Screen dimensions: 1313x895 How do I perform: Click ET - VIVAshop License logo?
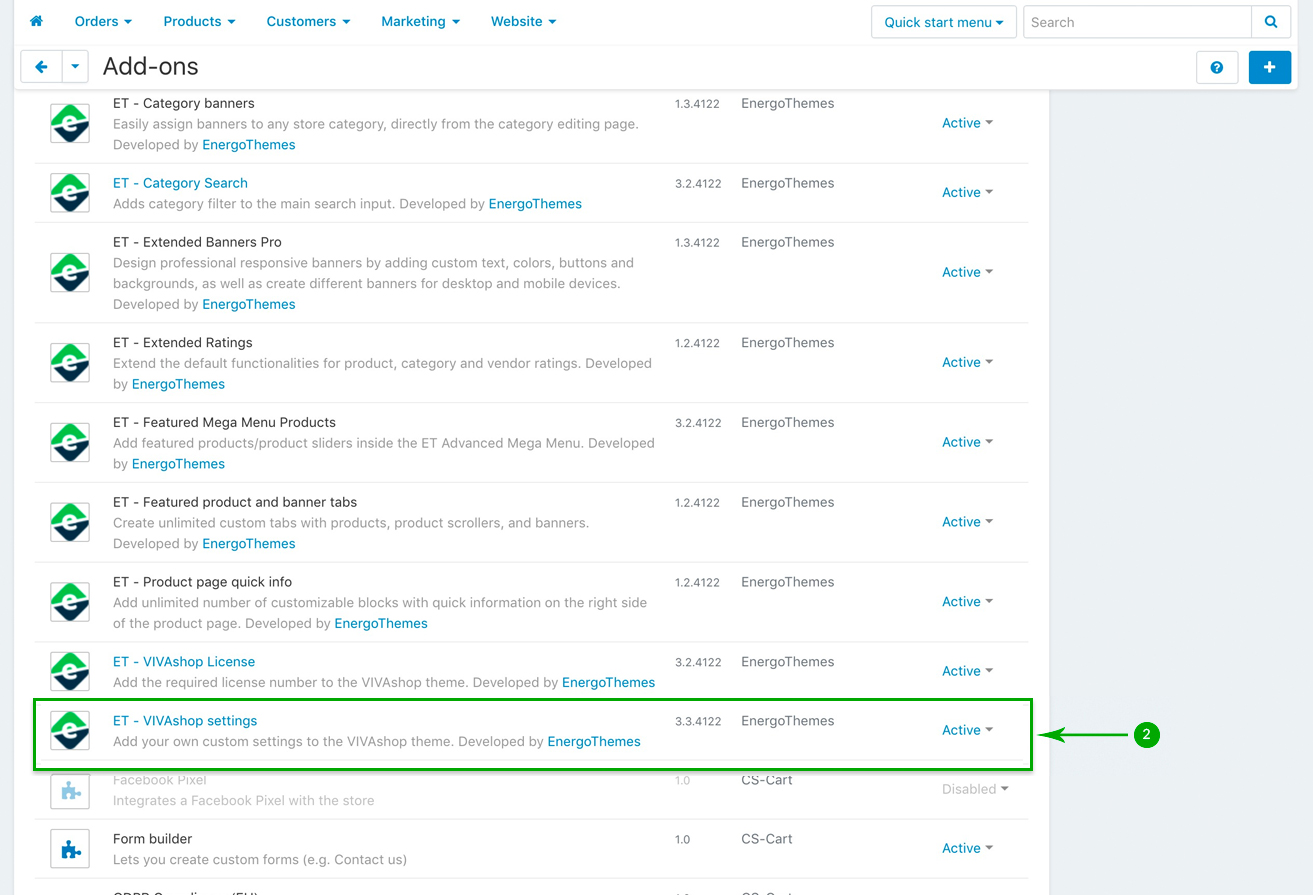click(x=70, y=671)
